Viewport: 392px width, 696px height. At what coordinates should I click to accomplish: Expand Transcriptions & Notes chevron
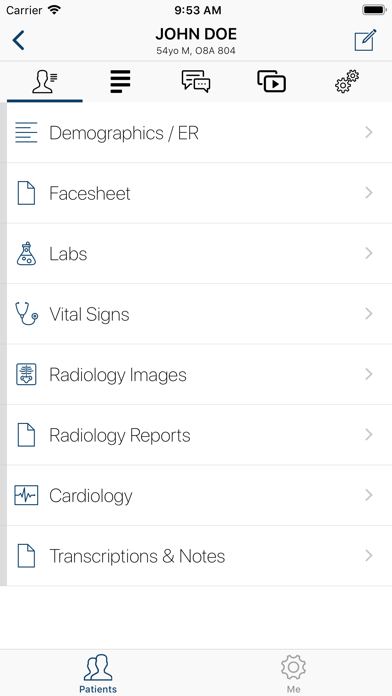click(368, 555)
